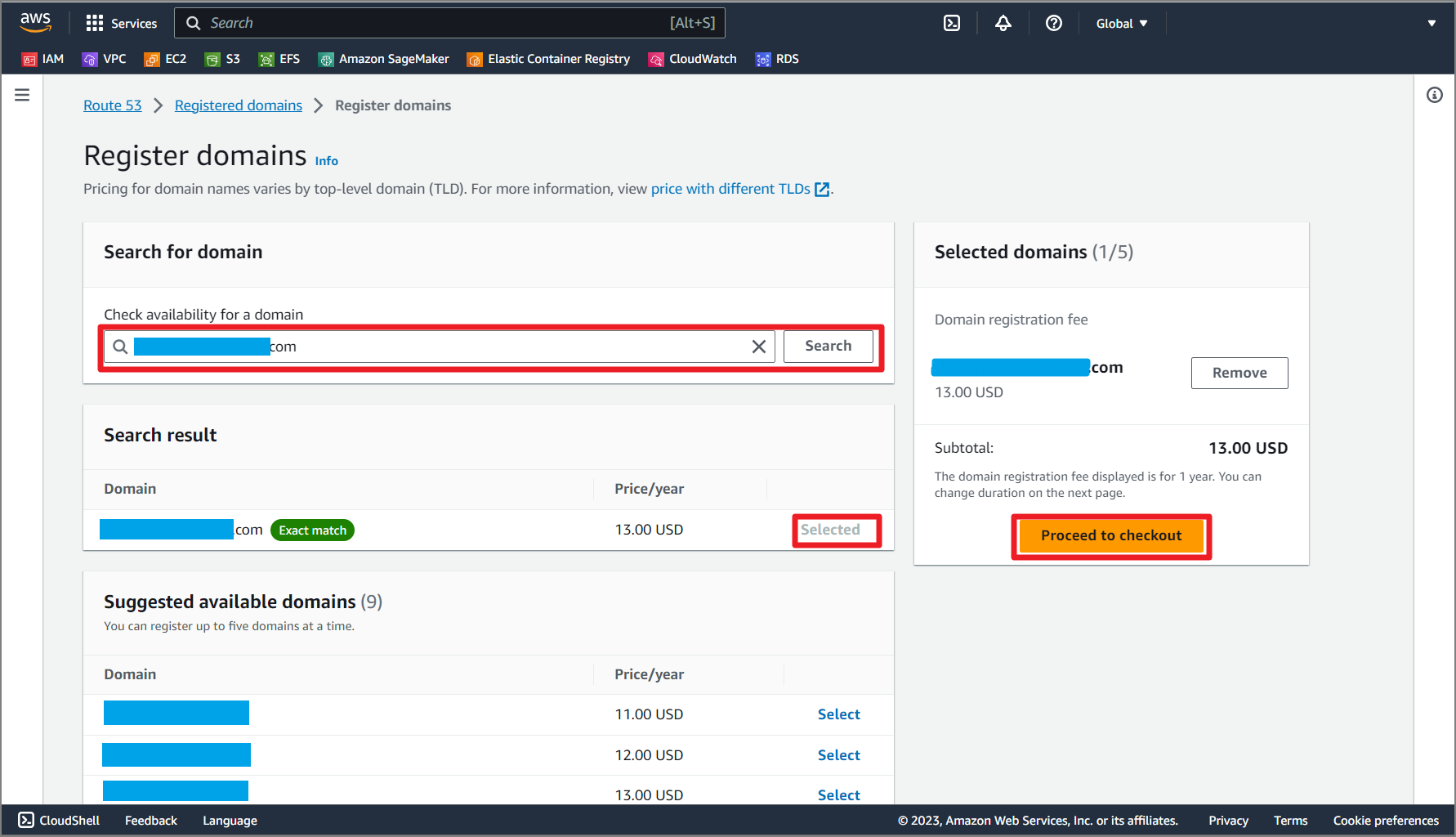Go to Route 53 breadcrumb
This screenshot has height=837, width=1456.
coord(113,105)
